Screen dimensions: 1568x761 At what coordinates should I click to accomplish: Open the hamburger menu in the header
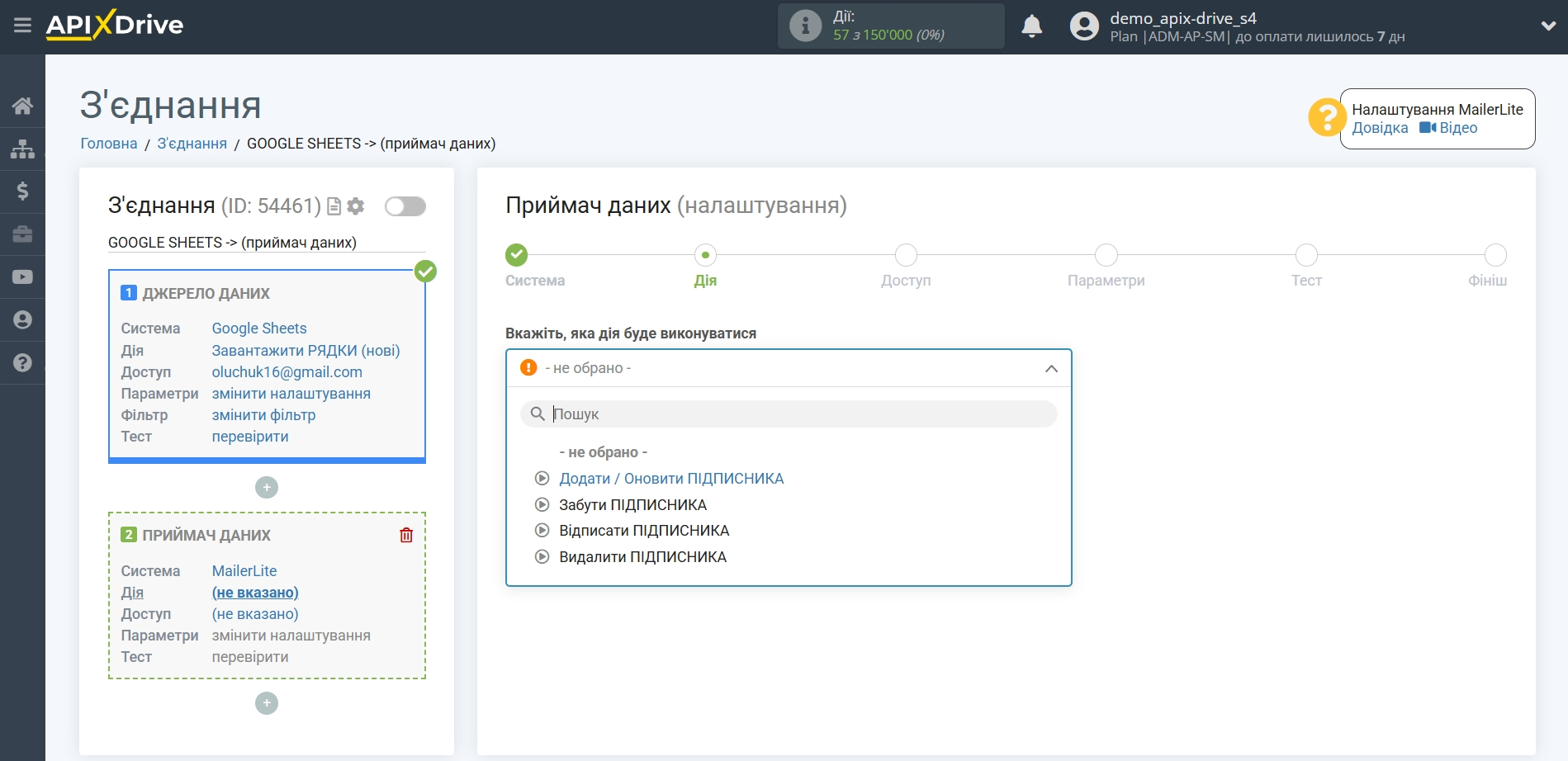22,26
